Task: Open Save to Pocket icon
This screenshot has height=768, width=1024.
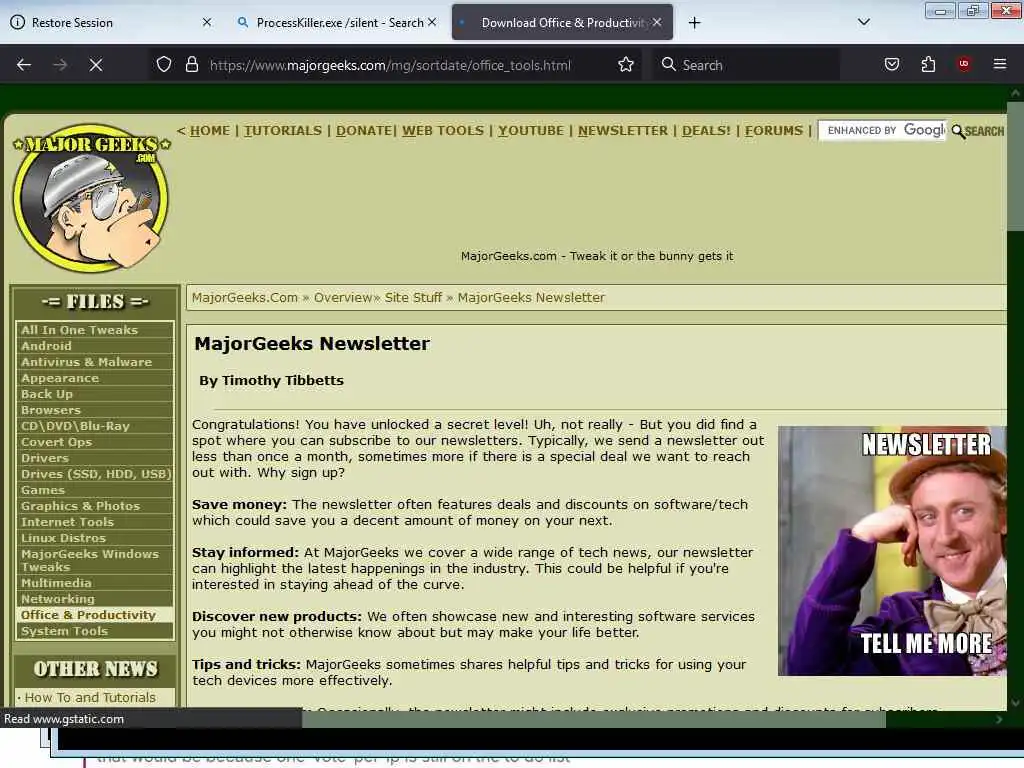Action: click(891, 64)
